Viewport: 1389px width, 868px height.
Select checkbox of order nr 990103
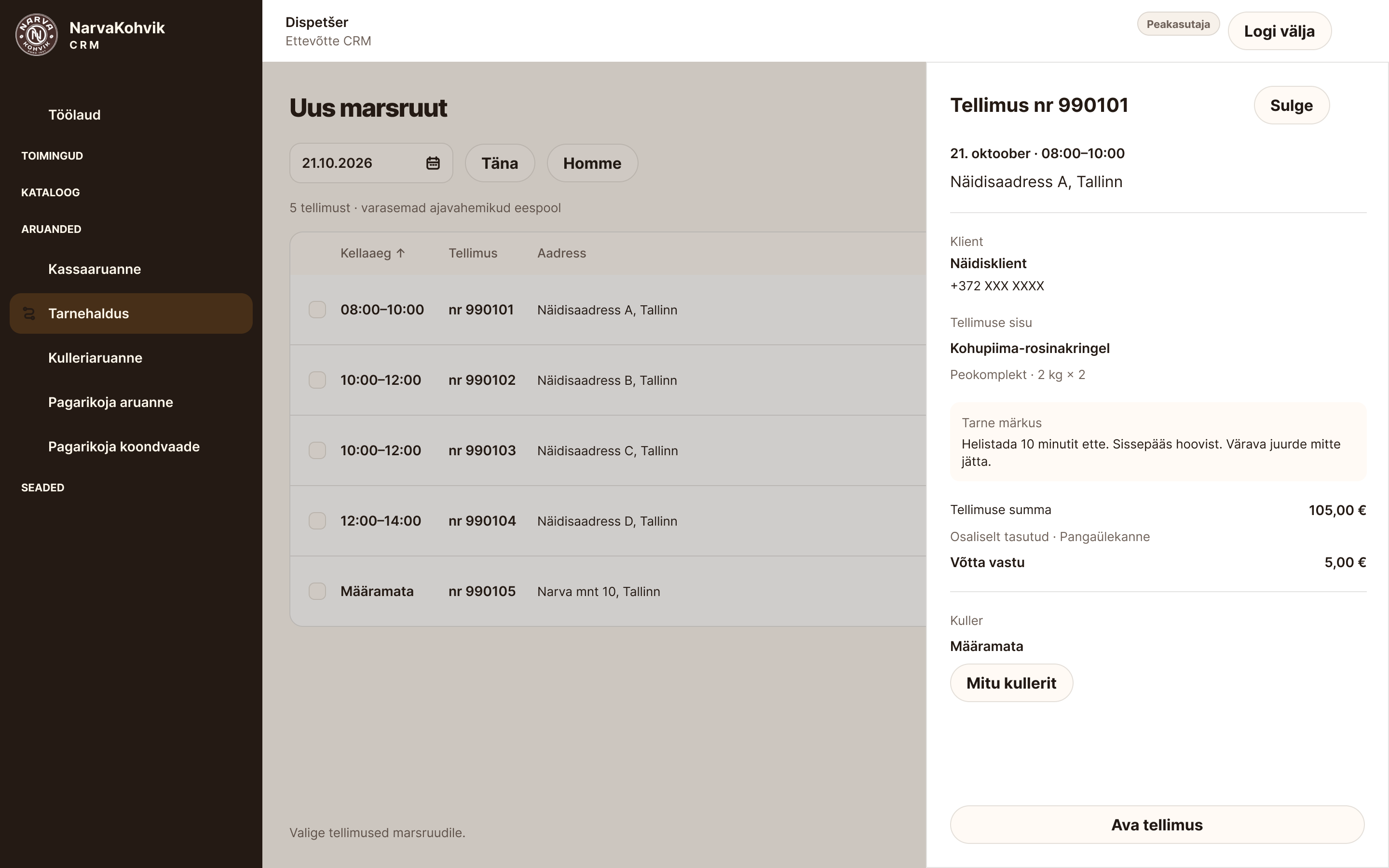coord(317,451)
